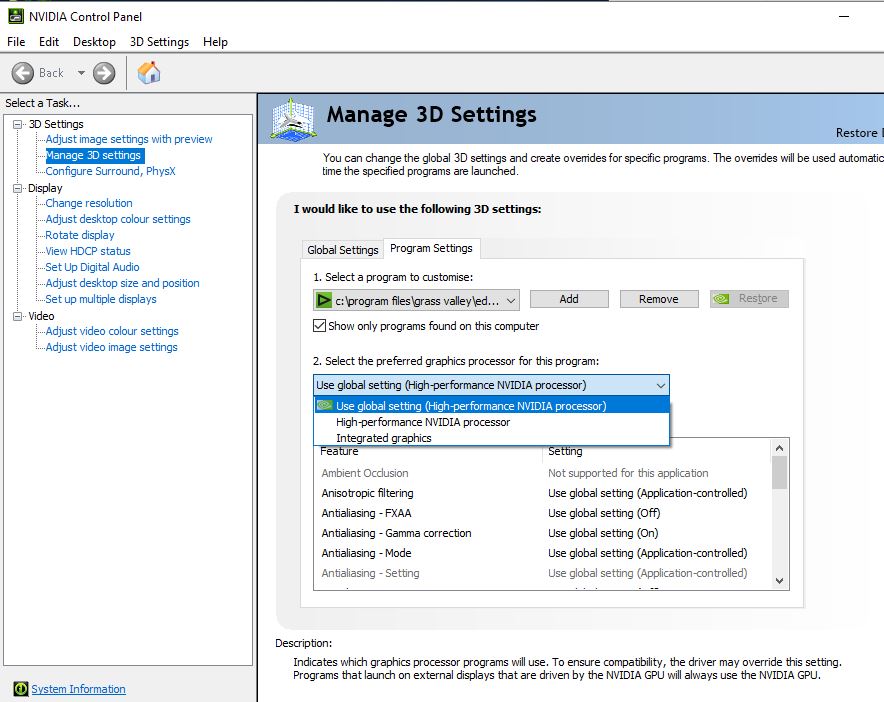
Task: Click the Remove button
Action: click(x=658, y=299)
